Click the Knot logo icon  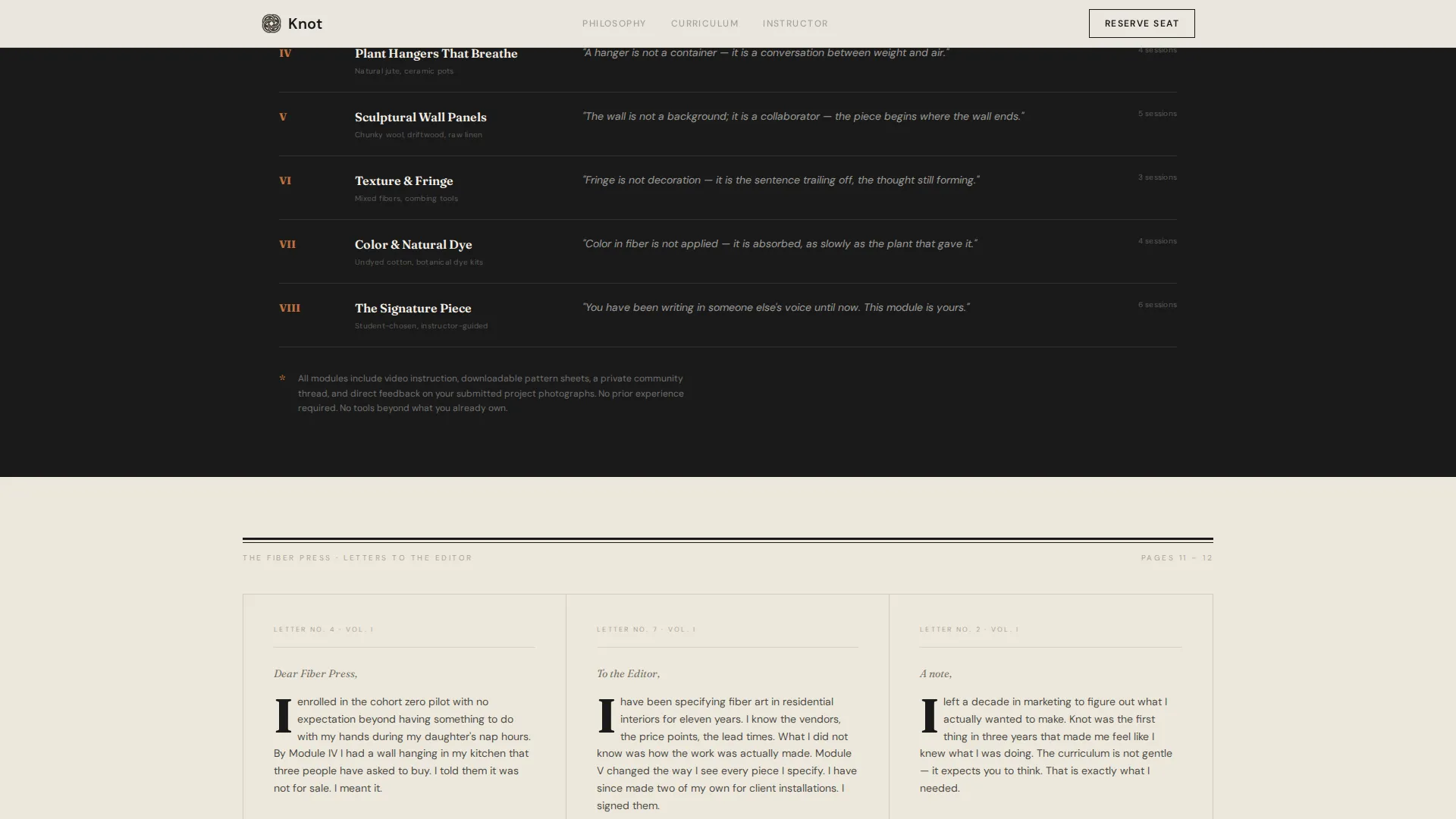pyautogui.click(x=271, y=24)
